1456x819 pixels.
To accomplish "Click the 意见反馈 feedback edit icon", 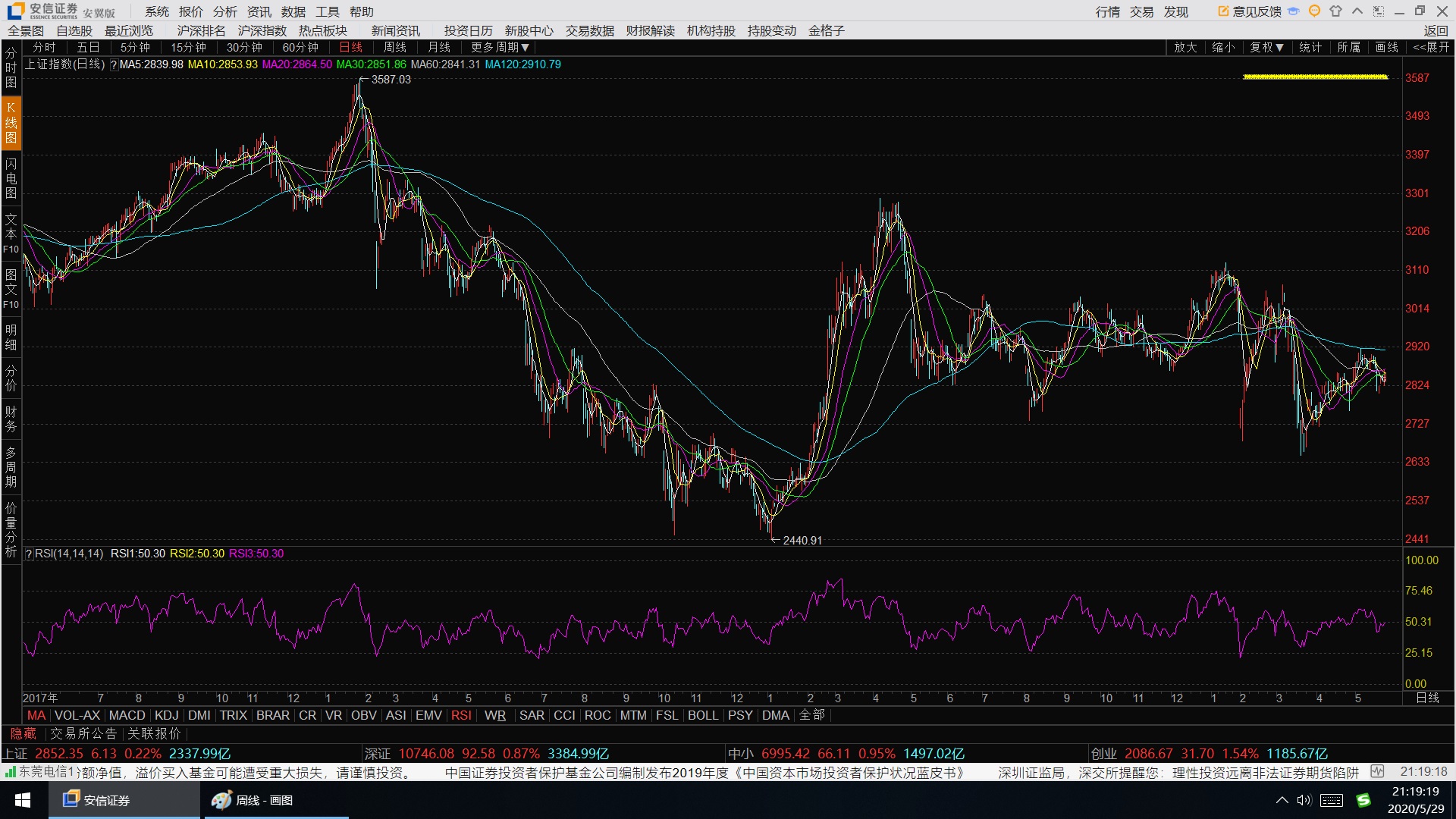I will coord(1222,11).
